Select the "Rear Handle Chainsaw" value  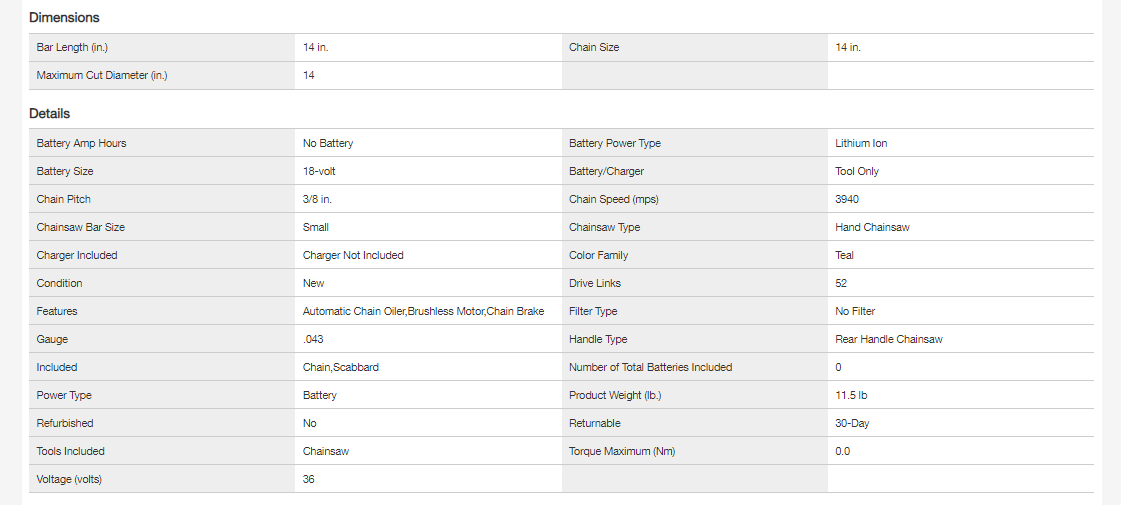tap(889, 339)
